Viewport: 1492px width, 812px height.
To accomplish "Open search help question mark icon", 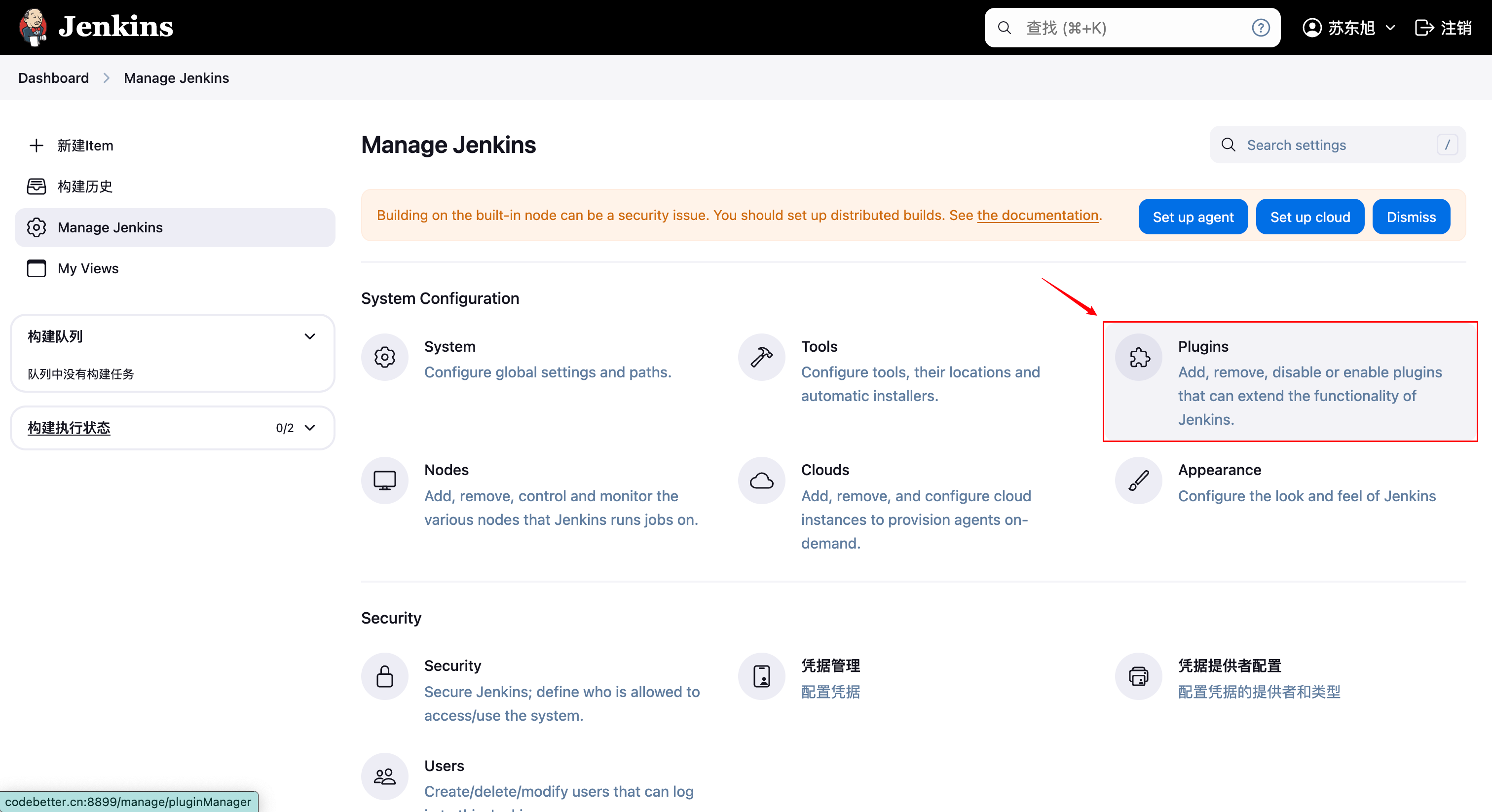I will click(1260, 28).
